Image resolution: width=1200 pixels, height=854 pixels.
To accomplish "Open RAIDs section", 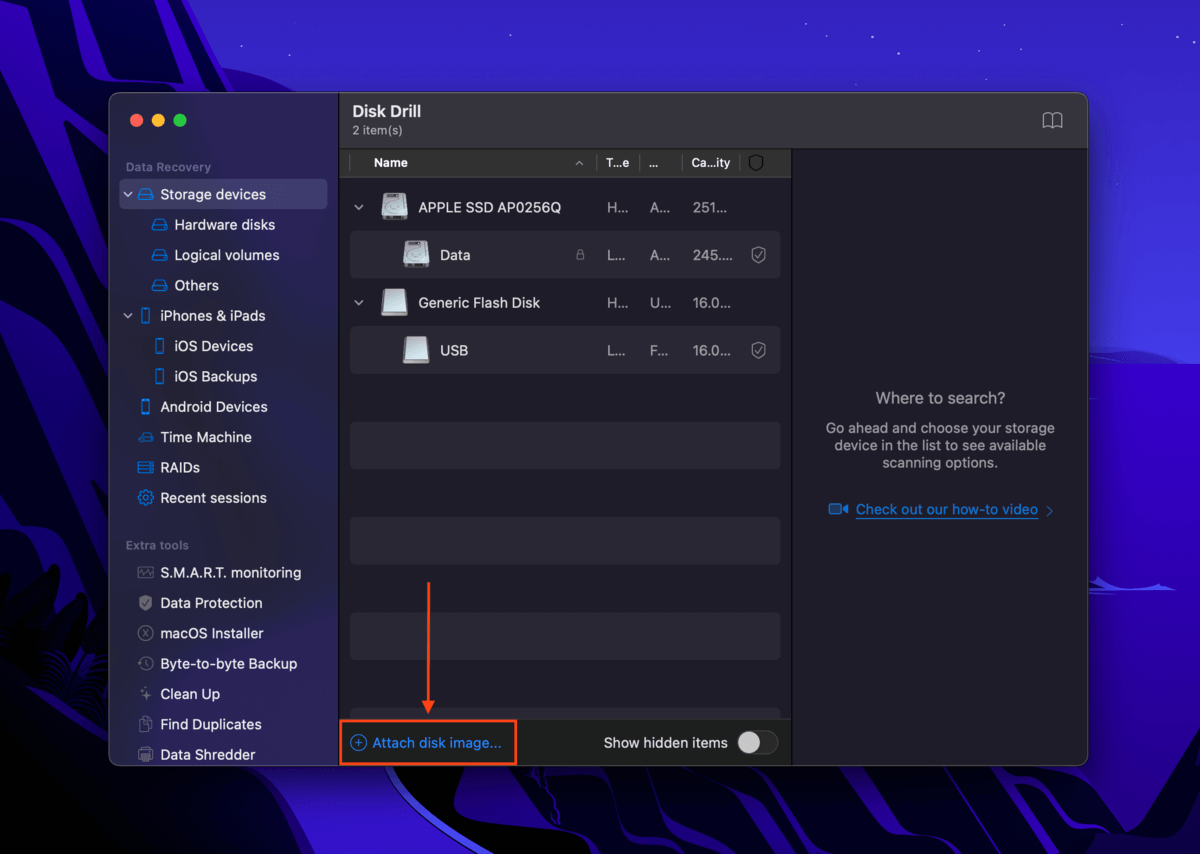I will (180, 467).
